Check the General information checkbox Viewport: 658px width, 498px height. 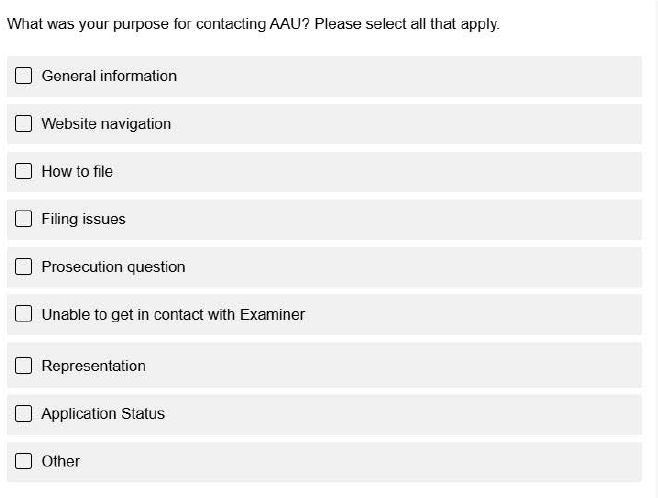(x=24, y=76)
